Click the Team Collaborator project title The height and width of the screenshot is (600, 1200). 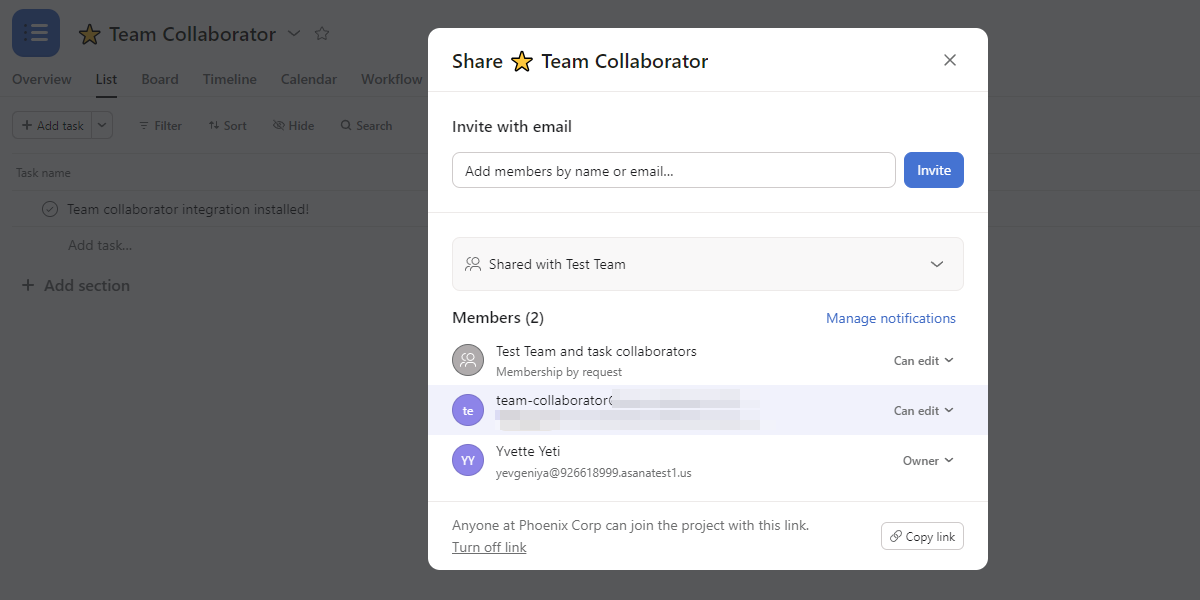coord(192,34)
